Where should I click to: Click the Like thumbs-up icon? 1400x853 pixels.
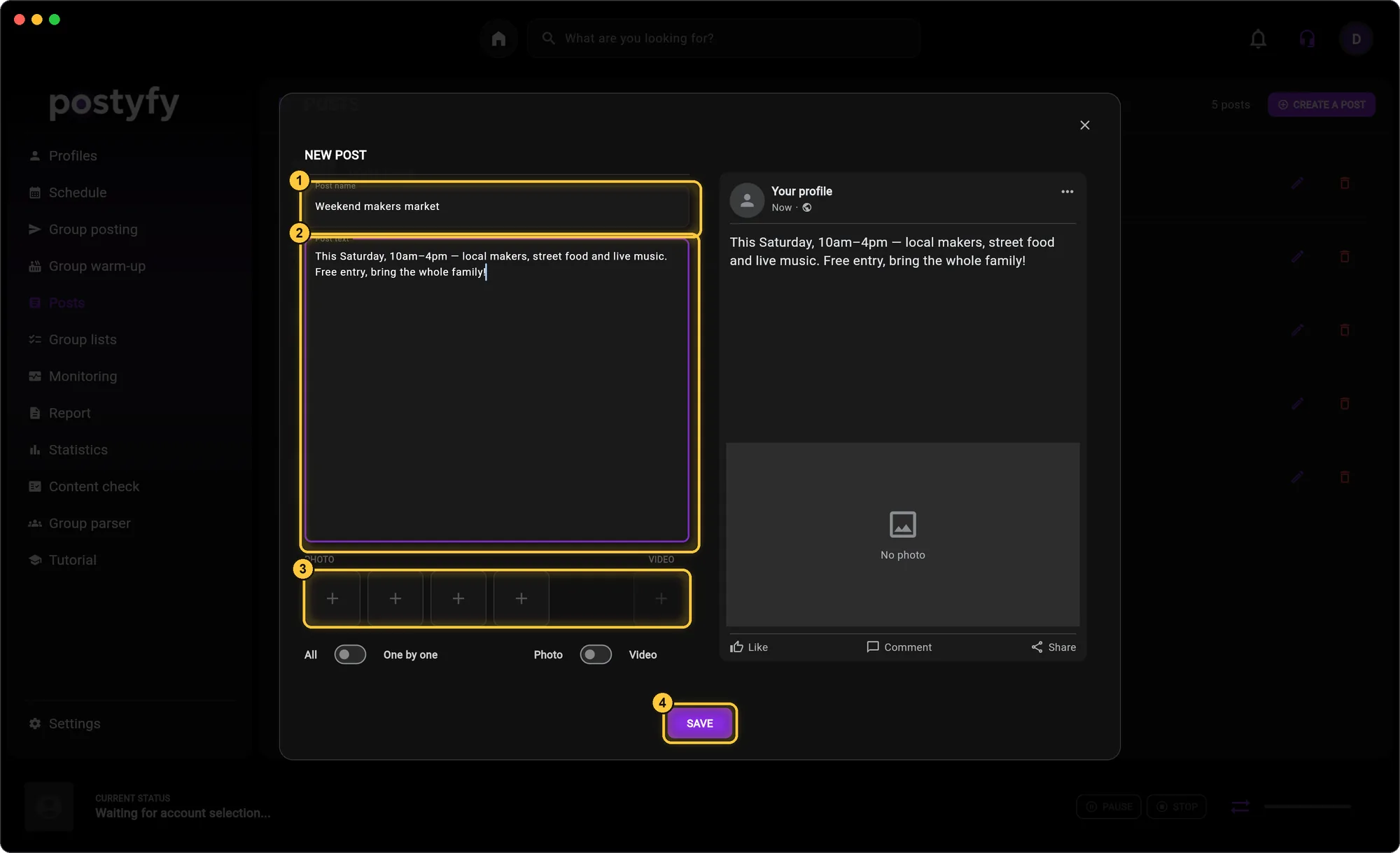click(736, 647)
